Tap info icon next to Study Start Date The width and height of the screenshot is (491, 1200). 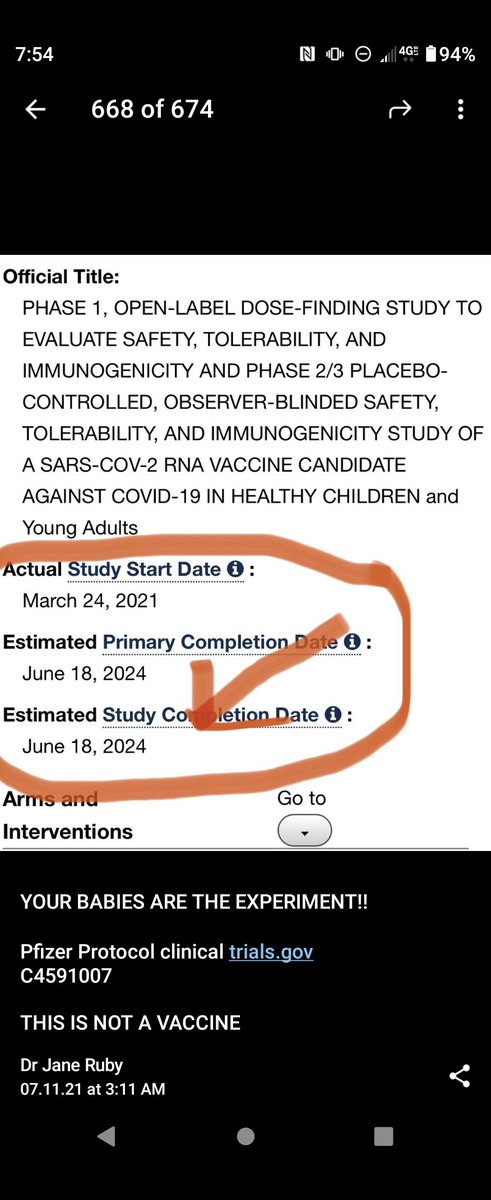click(235, 569)
